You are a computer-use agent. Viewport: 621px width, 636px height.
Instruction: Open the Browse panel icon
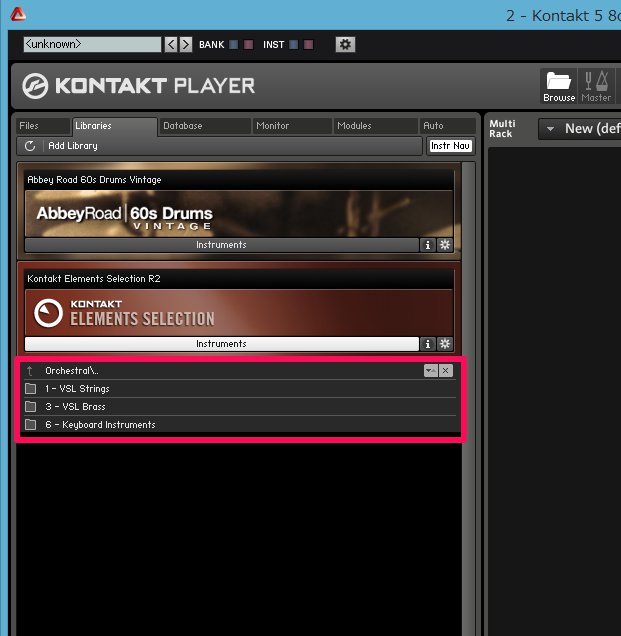click(x=559, y=86)
